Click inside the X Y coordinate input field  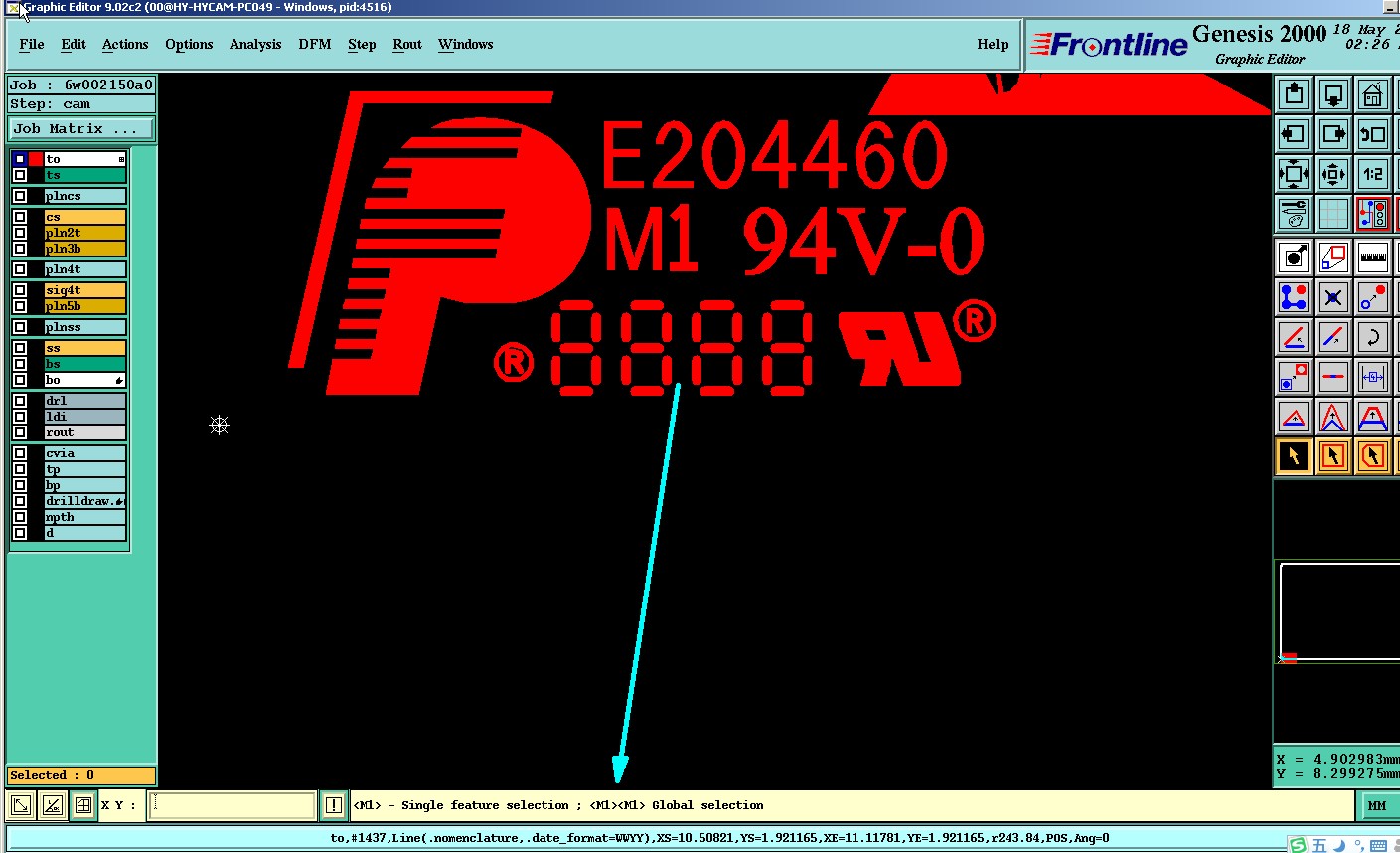coord(232,805)
